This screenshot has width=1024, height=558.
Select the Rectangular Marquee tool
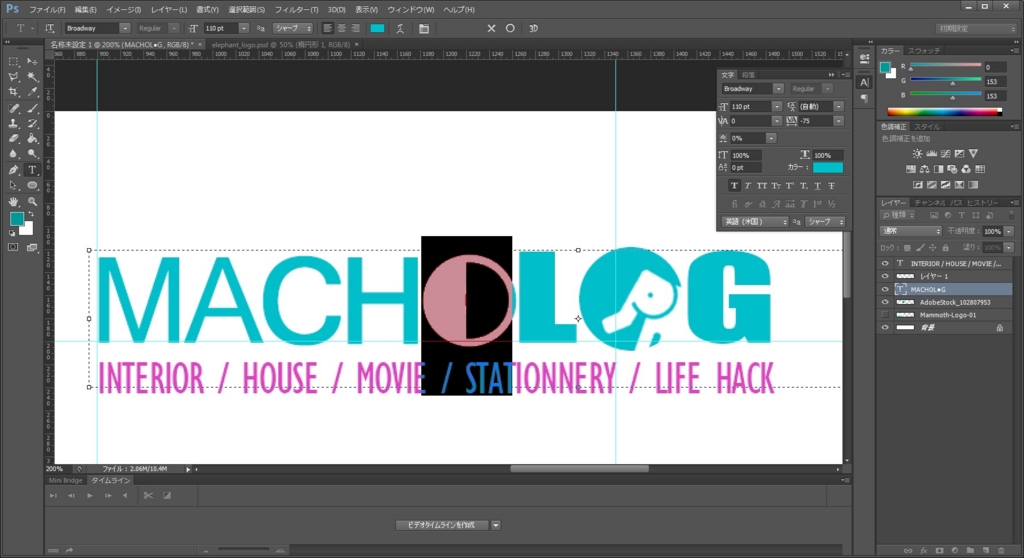[x=13, y=61]
